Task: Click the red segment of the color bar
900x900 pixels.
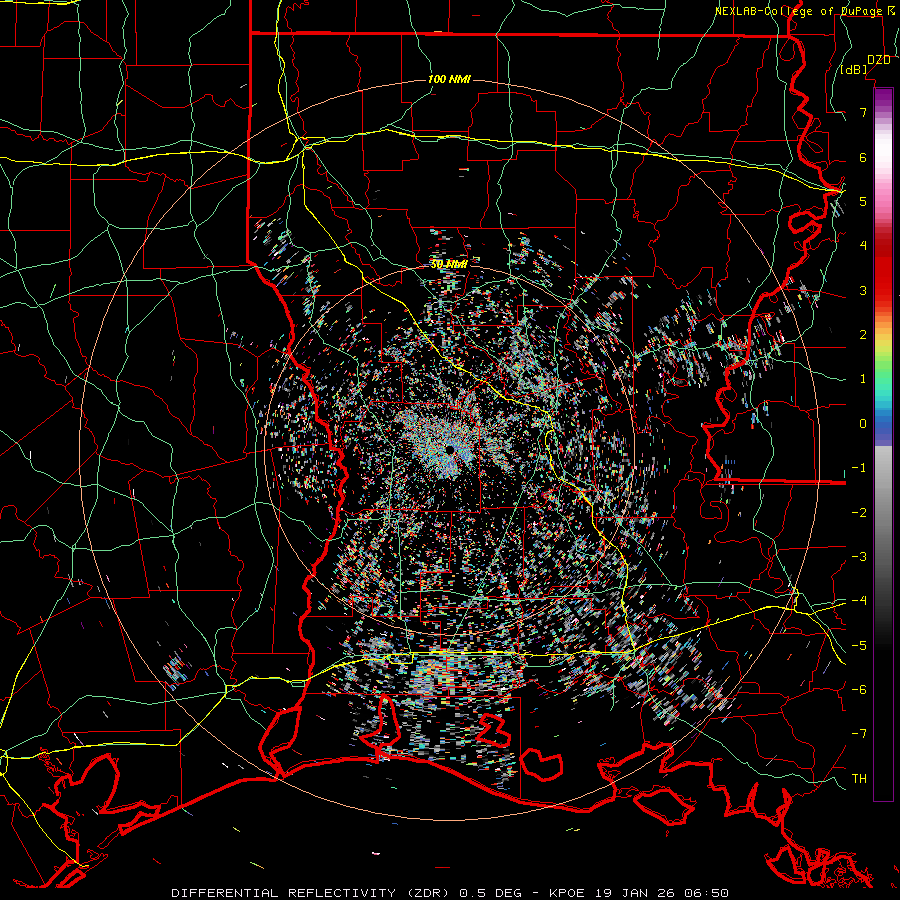Action: tap(883, 270)
